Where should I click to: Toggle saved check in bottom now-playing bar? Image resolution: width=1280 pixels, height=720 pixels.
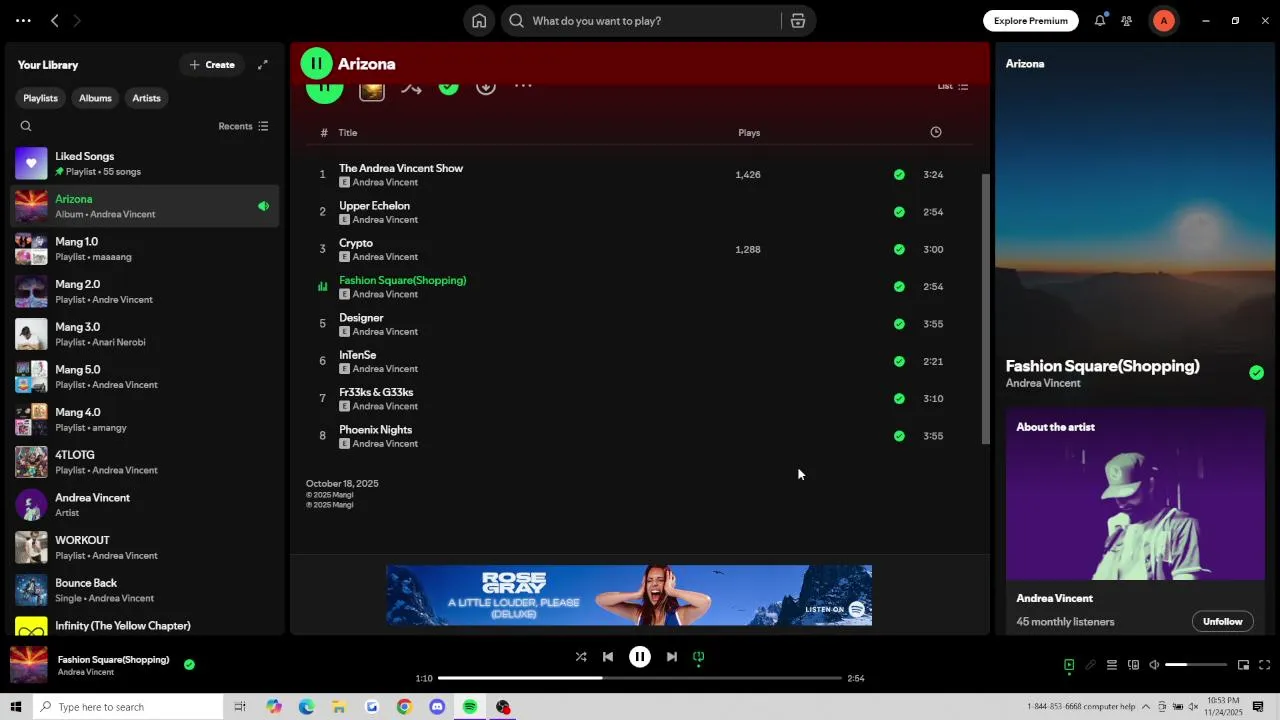click(189, 664)
